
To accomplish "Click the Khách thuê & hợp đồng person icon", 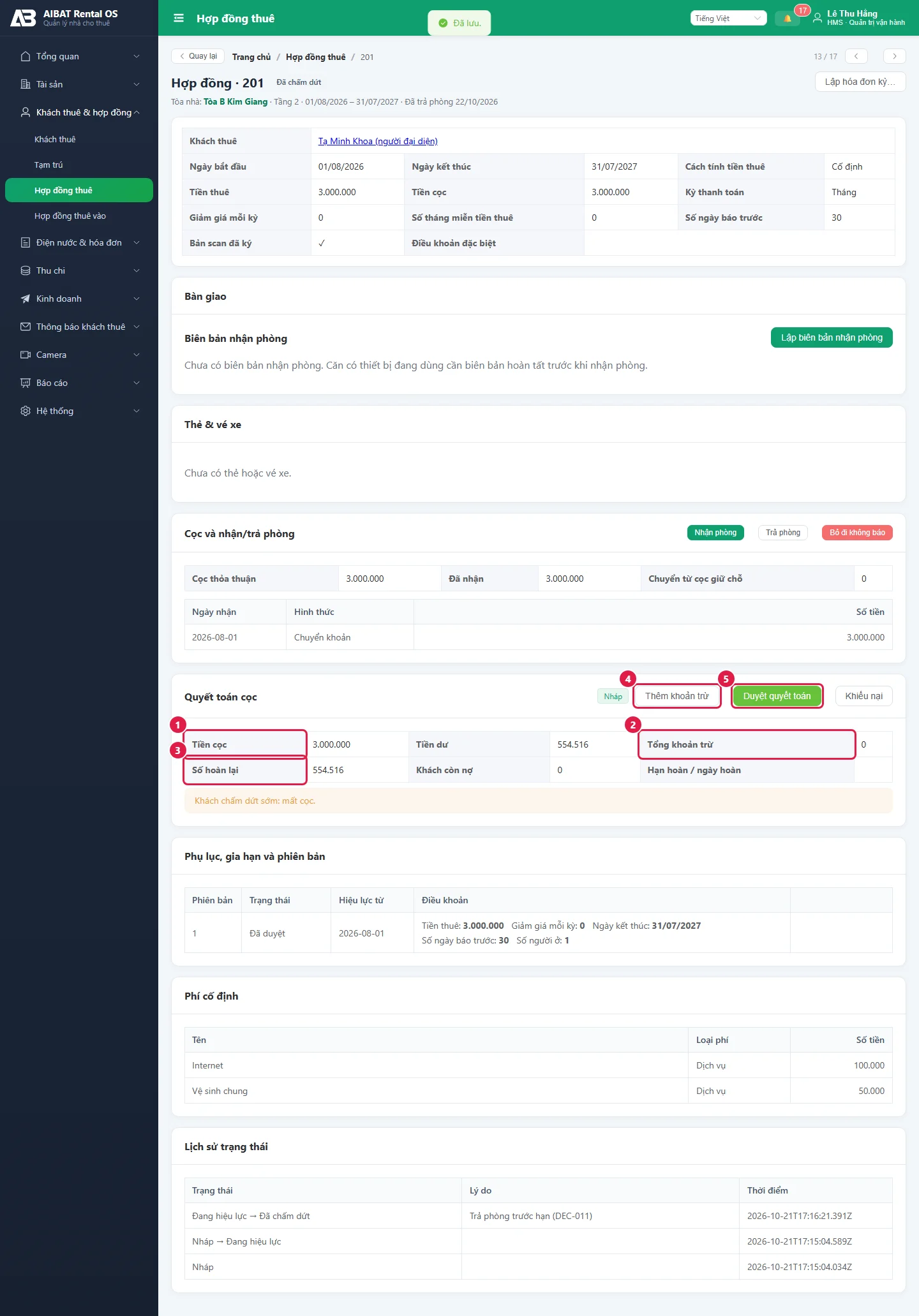I will coord(26,112).
